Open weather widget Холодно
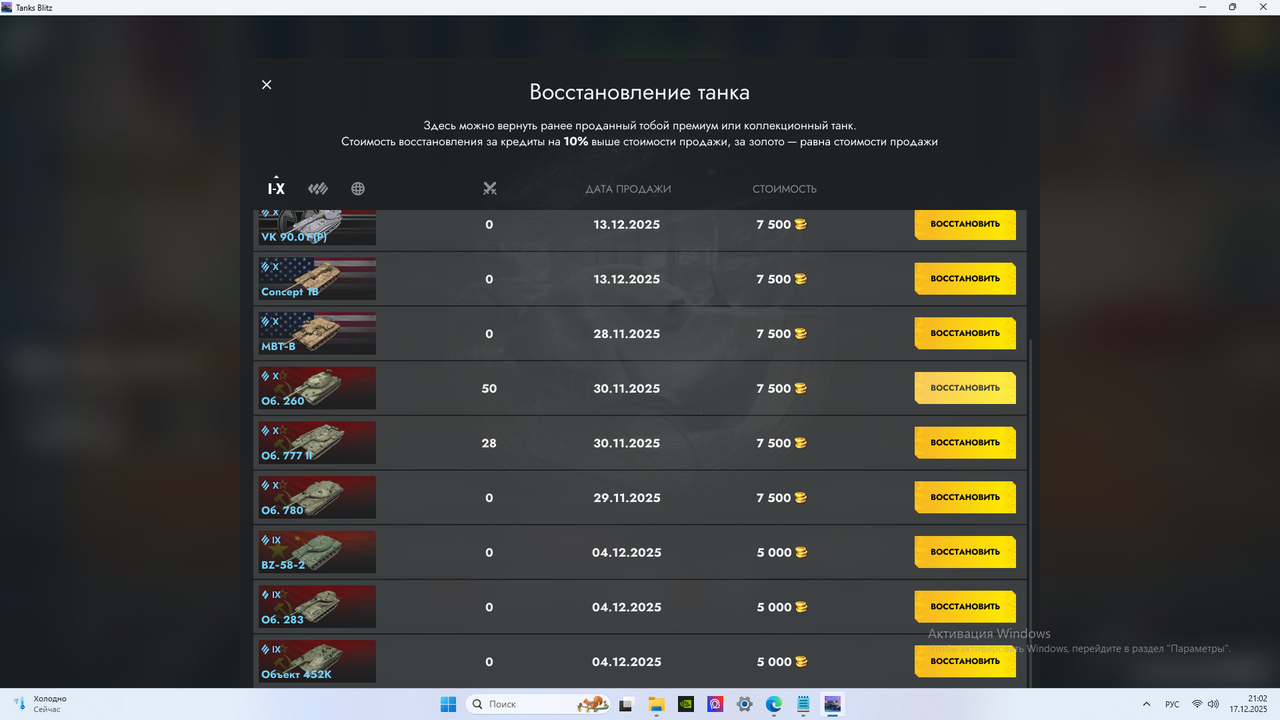Viewport: 1280px width, 720px height. point(40,704)
